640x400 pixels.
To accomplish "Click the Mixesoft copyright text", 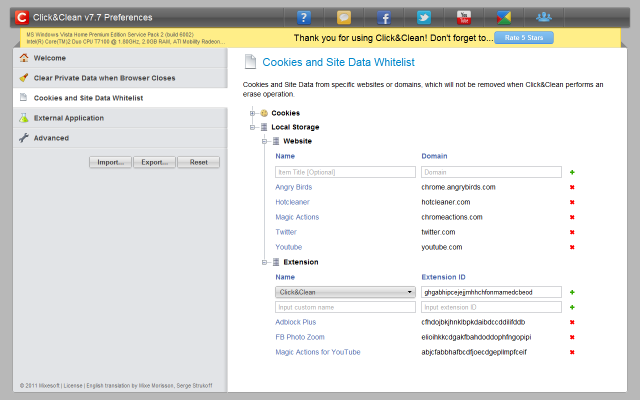I will coord(40,386).
